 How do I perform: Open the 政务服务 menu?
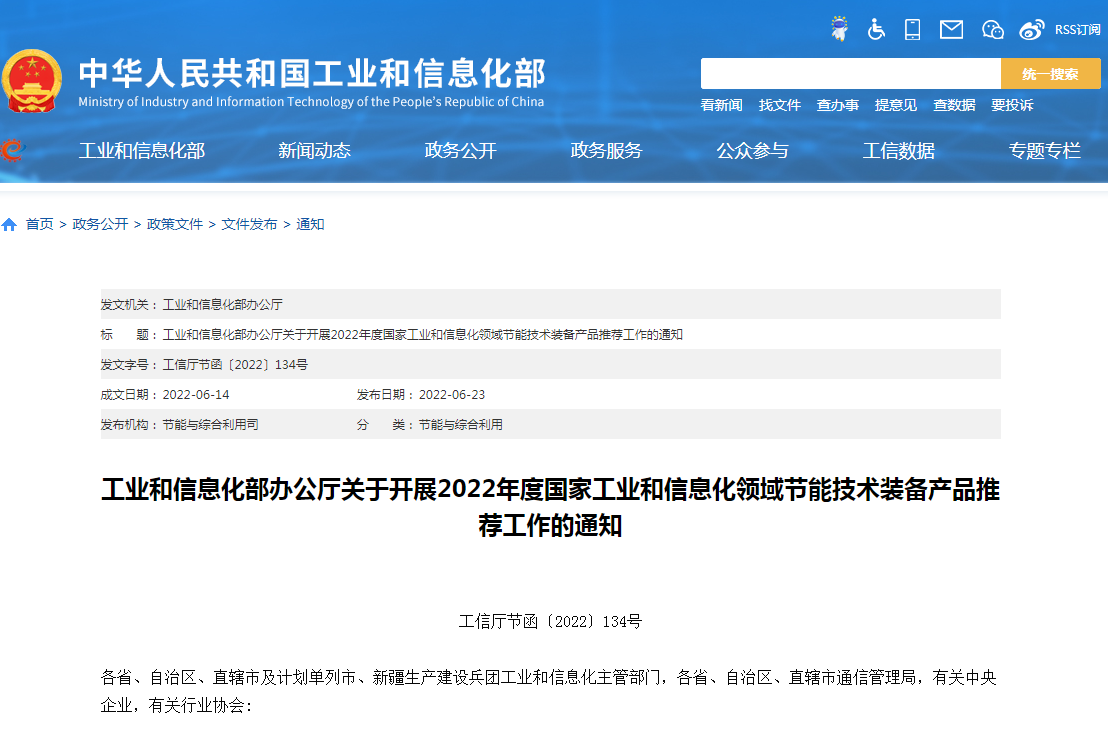(606, 151)
